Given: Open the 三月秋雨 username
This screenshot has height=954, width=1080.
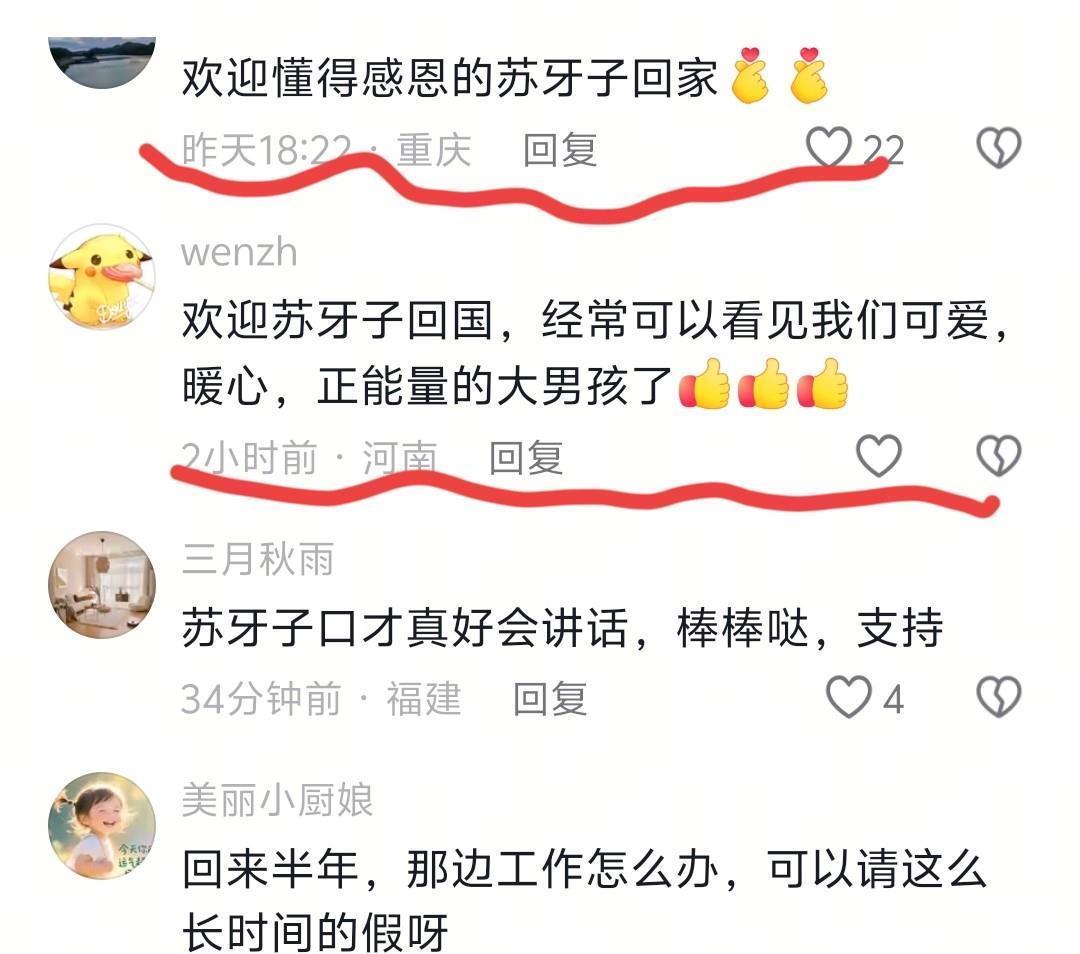Looking at the screenshot, I should click(258, 559).
